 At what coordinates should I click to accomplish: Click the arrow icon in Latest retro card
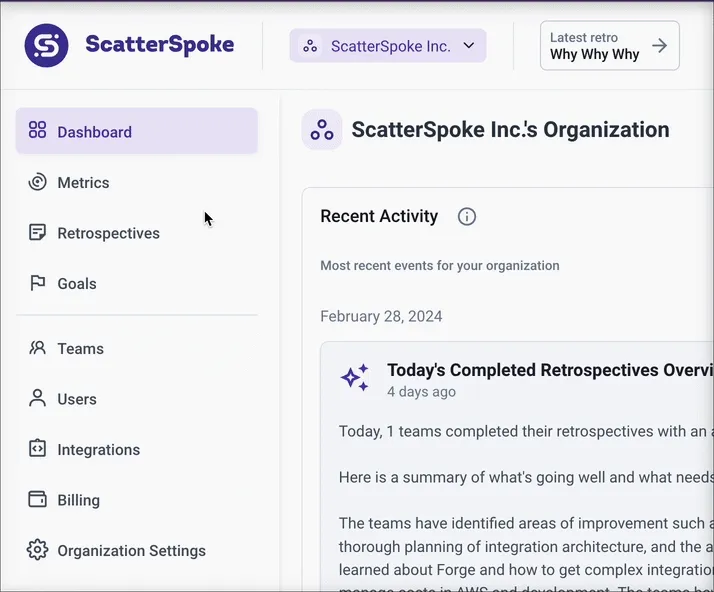tap(659, 46)
